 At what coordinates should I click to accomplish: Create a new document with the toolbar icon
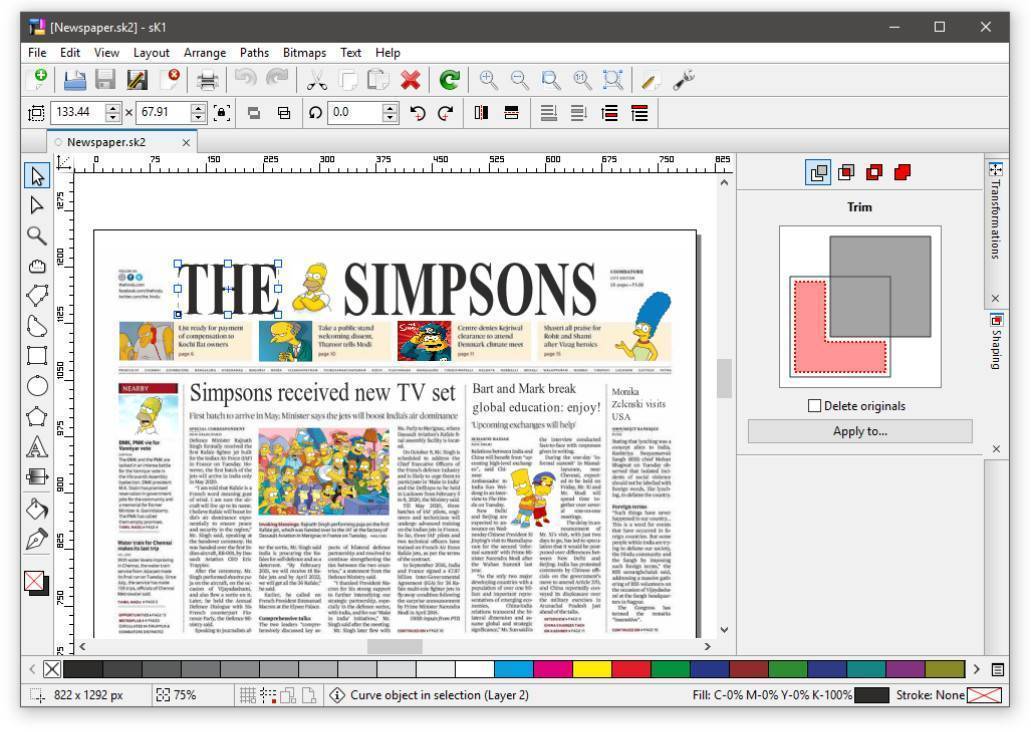(37, 80)
